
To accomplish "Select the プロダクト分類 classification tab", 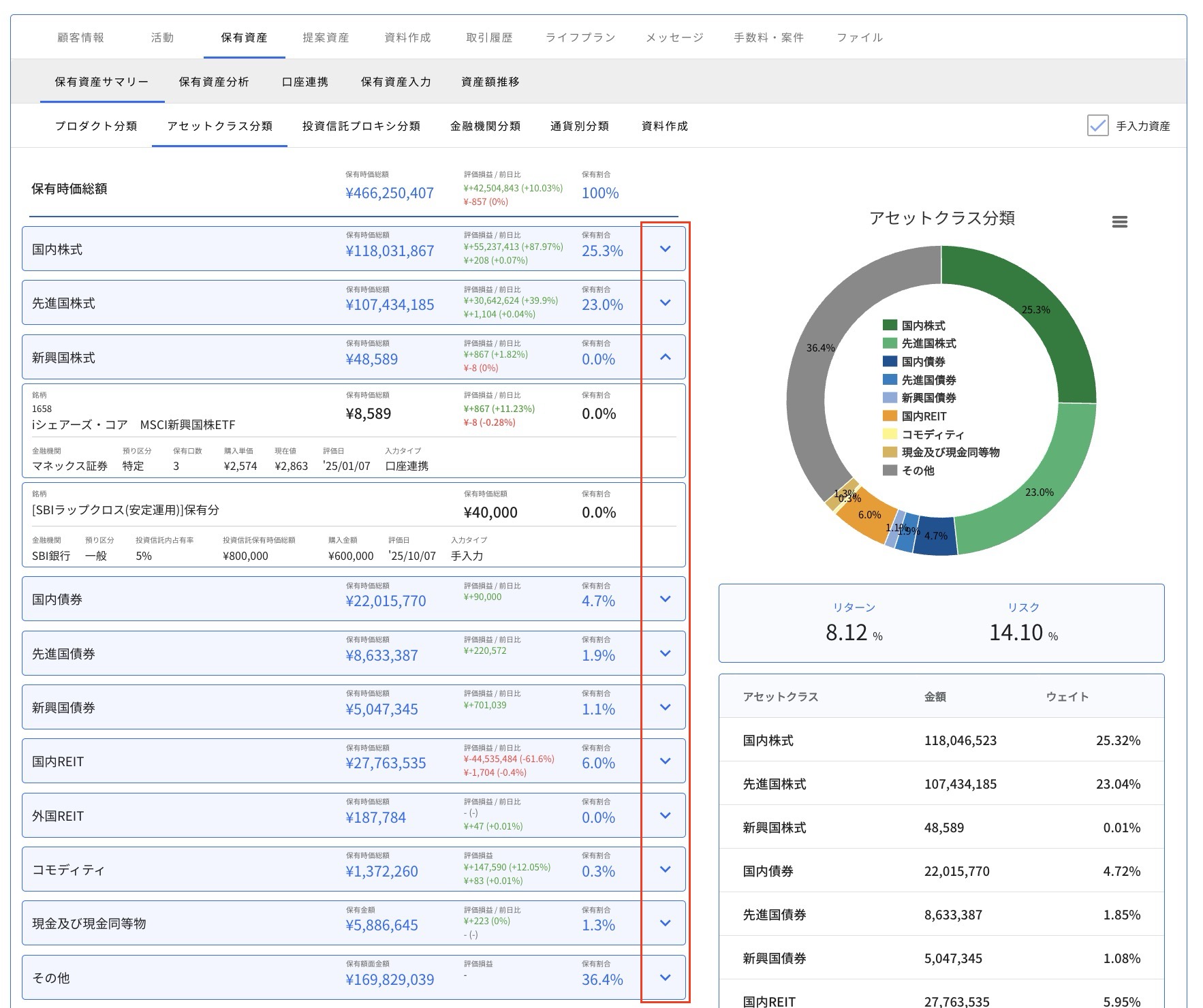I will point(96,126).
